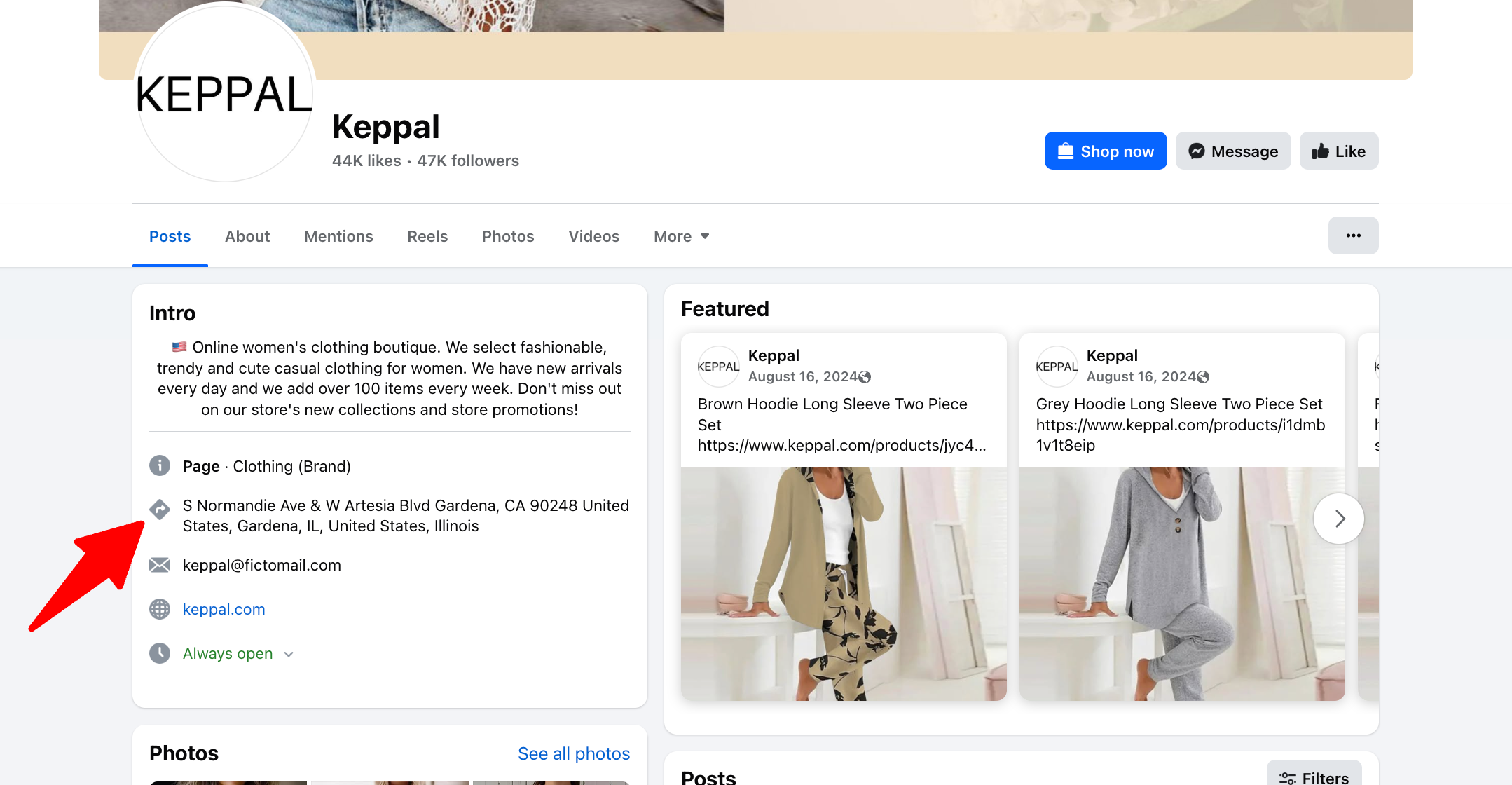The width and height of the screenshot is (1512, 785).
Task: Click the address directions icon
Action: pos(160,510)
